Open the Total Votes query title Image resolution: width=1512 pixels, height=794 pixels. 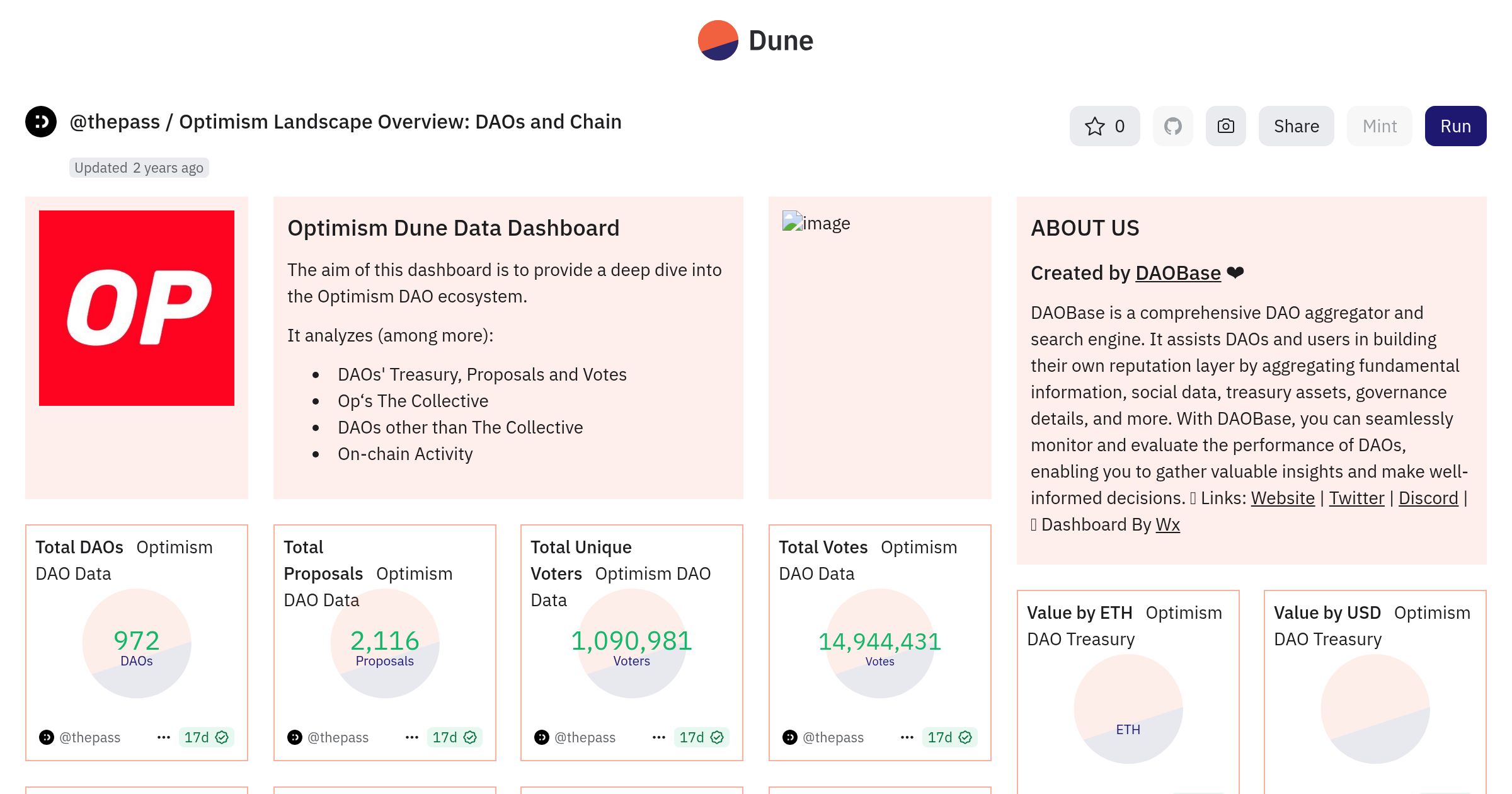coord(823,547)
